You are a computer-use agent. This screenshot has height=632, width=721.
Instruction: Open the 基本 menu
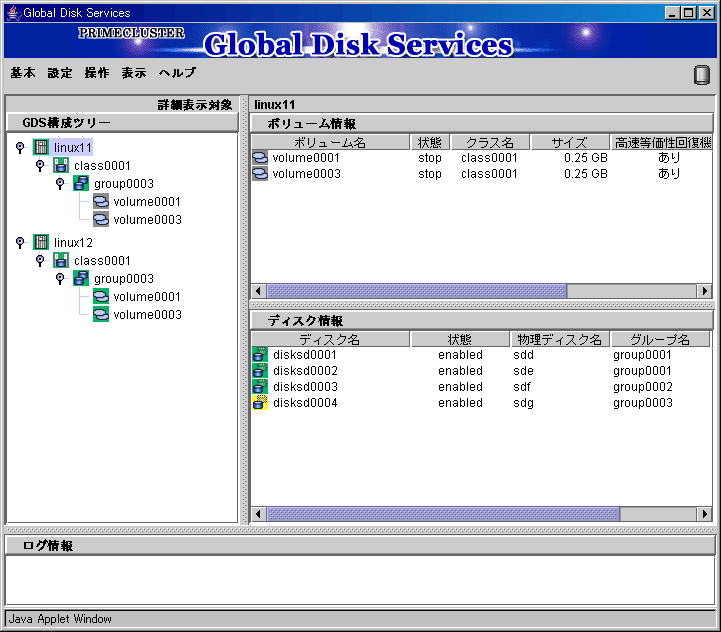coord(23,73)
